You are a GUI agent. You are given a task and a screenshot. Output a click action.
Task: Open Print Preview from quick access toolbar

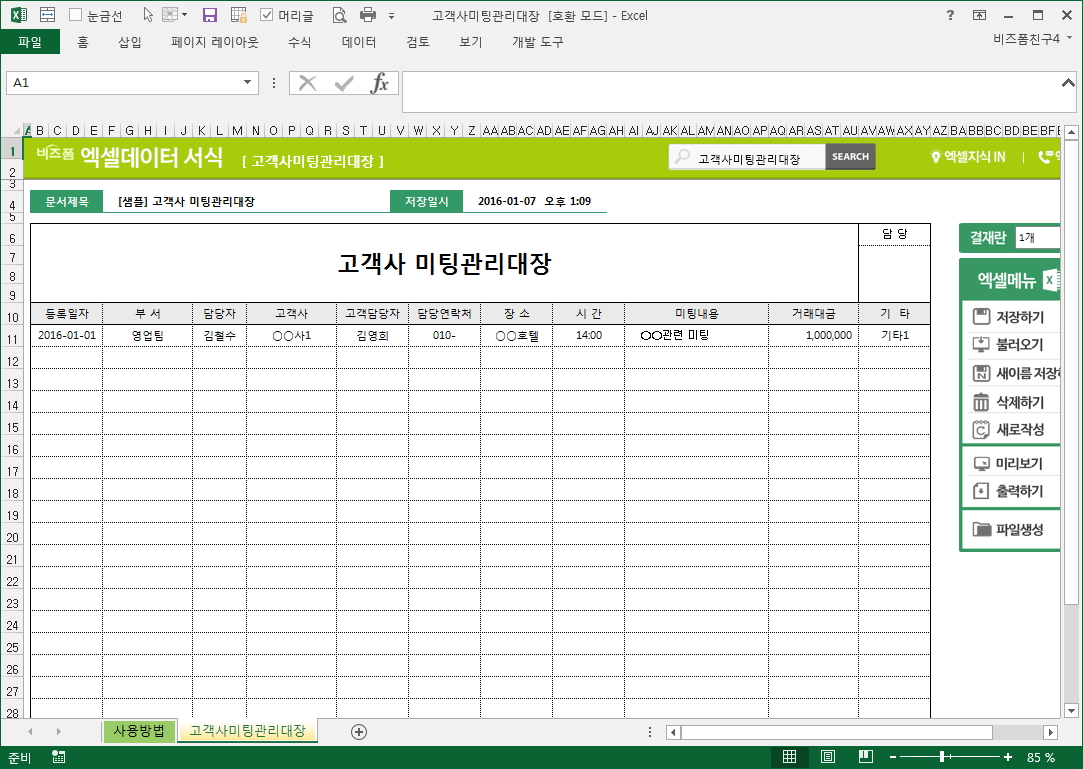(x=339, y=15)
